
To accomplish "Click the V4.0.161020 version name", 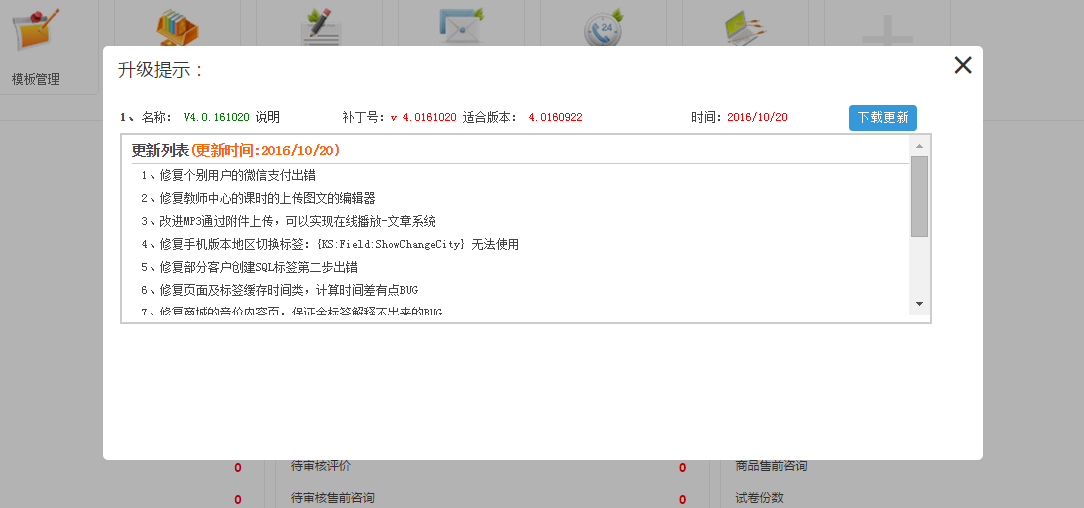I will tap(216, 118).
